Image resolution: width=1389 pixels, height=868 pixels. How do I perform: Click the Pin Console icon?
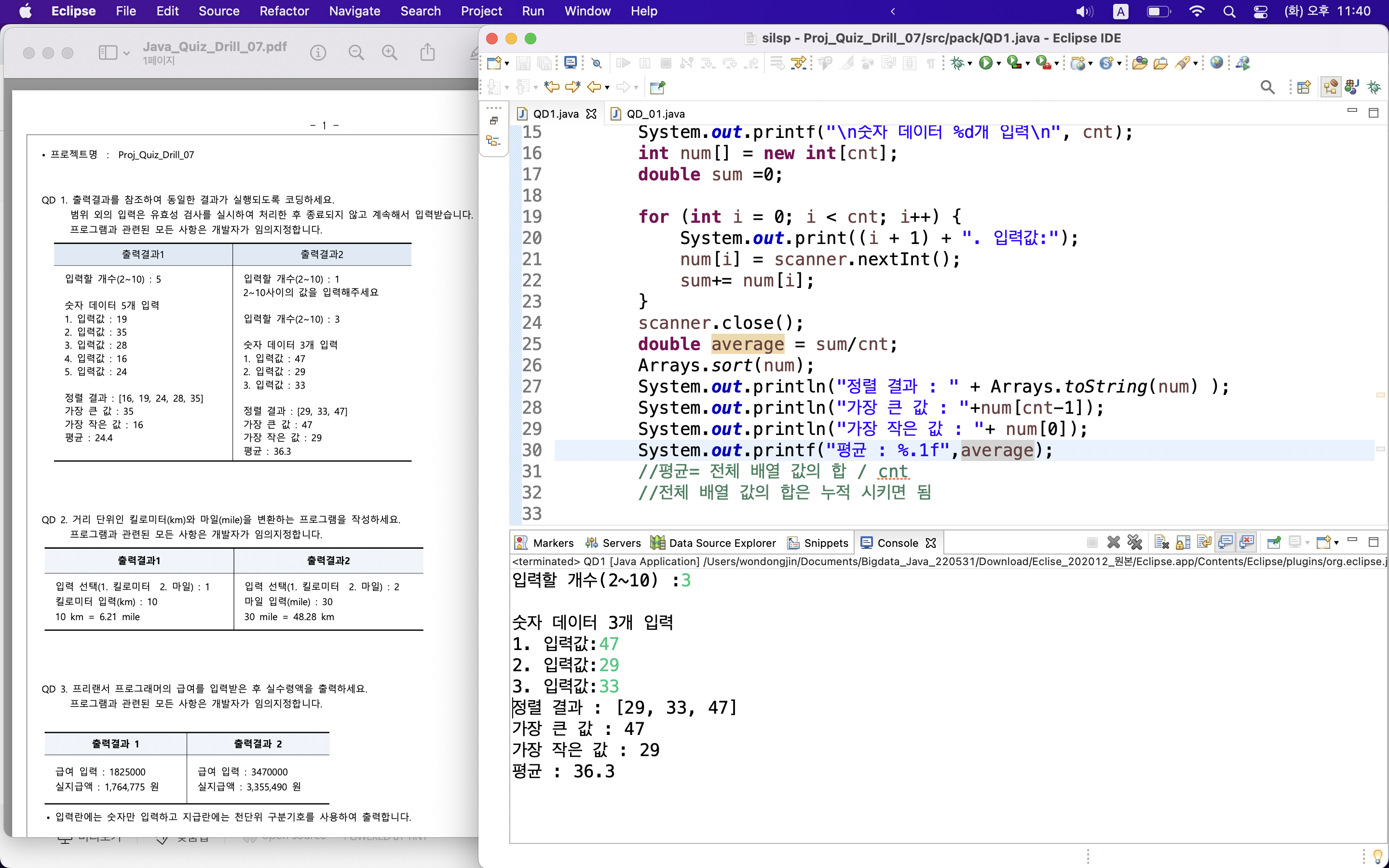pyautogui.click(x=1274, y=542)
